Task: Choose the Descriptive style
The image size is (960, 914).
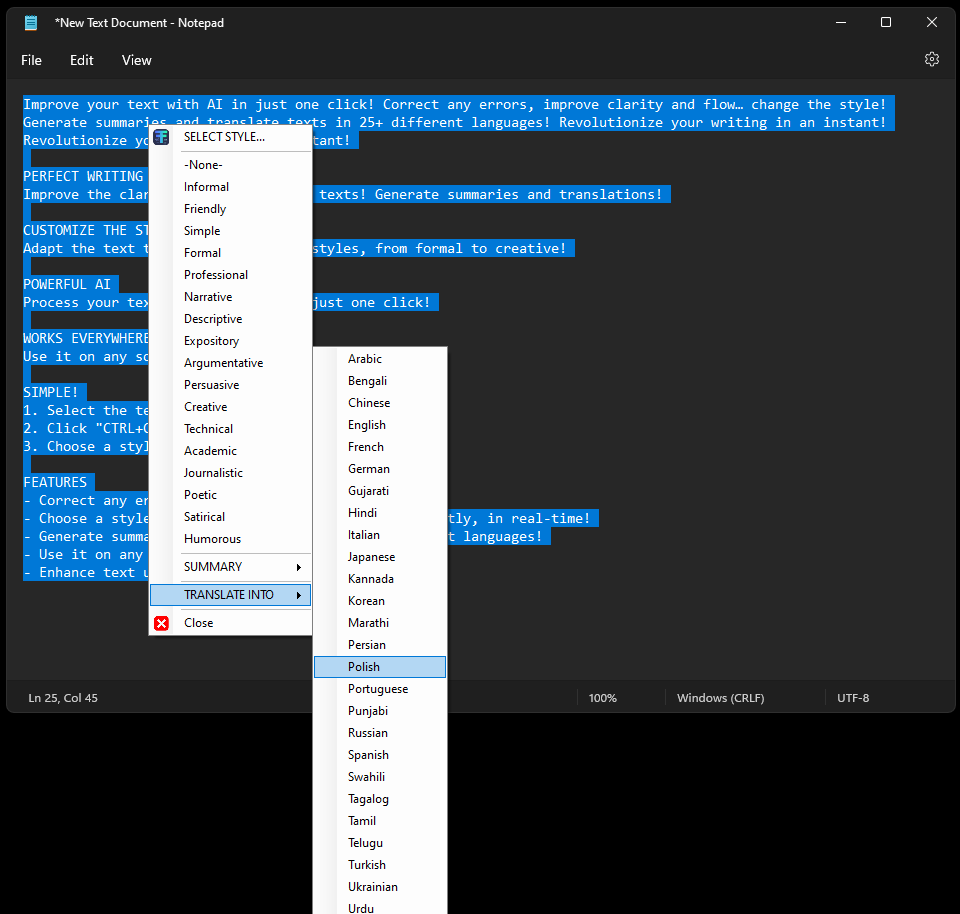Action: click(x=231, y=319)
